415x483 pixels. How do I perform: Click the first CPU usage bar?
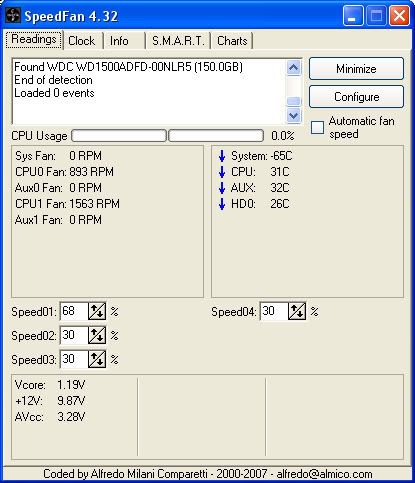tap(119, 136)
